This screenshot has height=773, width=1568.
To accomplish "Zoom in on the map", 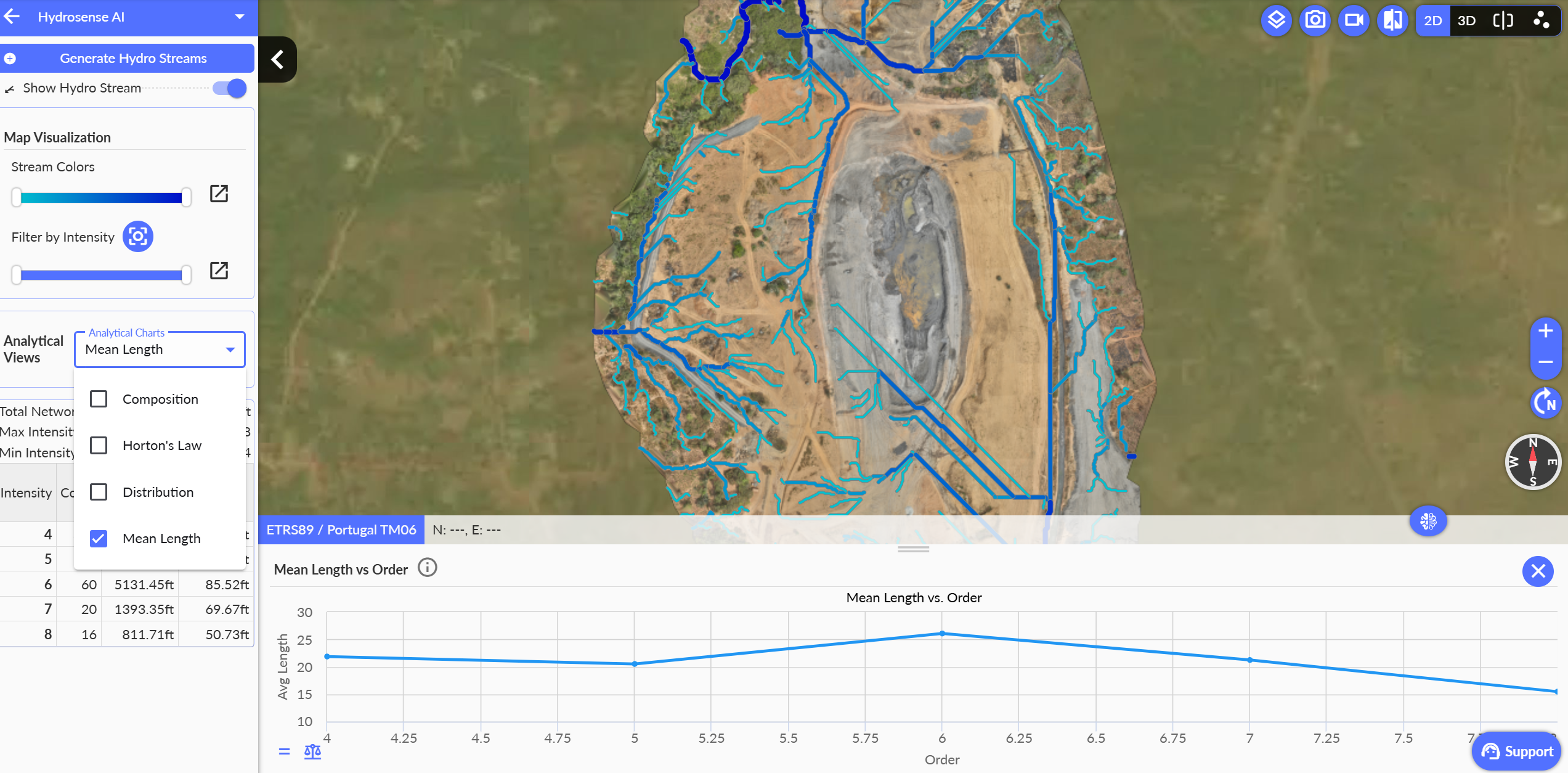I will (1545, 331).
